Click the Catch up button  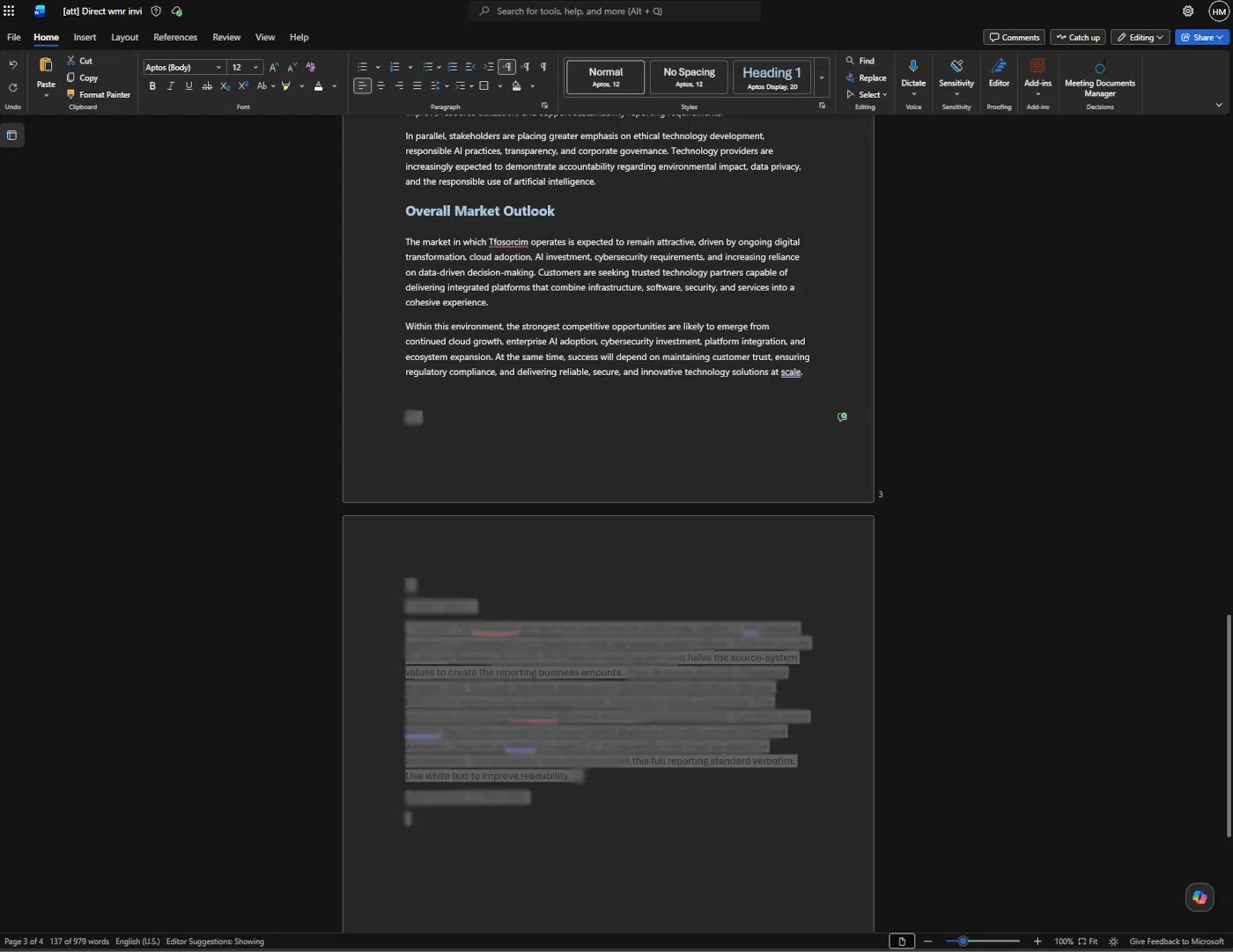click(x=1078, y=37)
